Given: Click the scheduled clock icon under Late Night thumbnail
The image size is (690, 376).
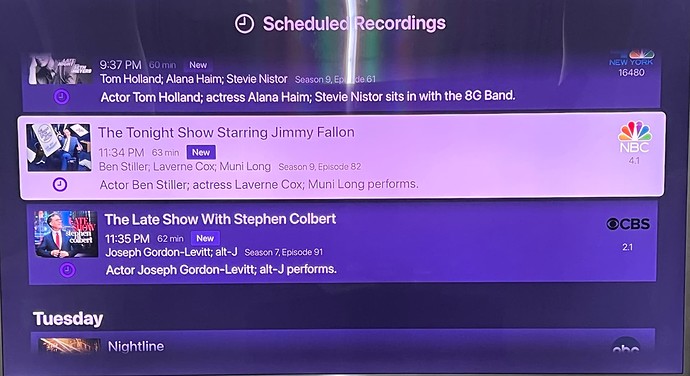Looking at the screenshot, I should tap(62, 96).
